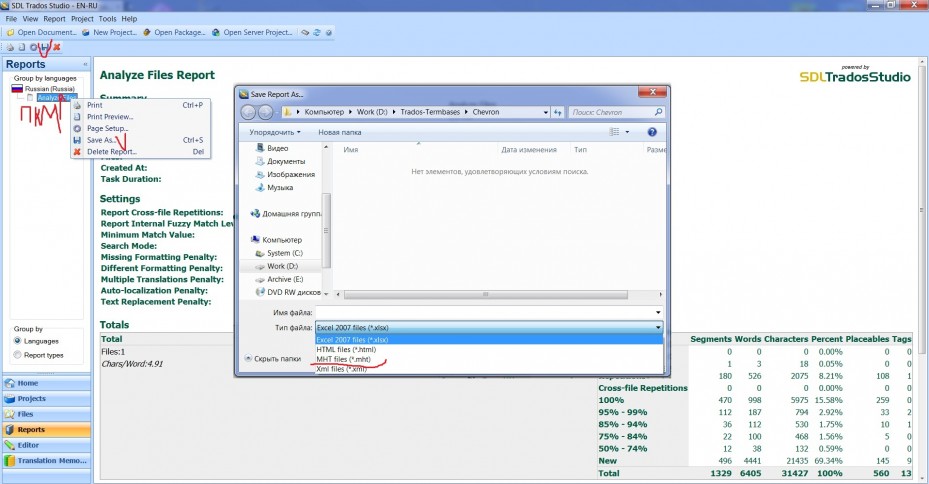This screenshot has width=929, height=484.
Task: Open the address bar history dropdown
Action: coord(546,112)
